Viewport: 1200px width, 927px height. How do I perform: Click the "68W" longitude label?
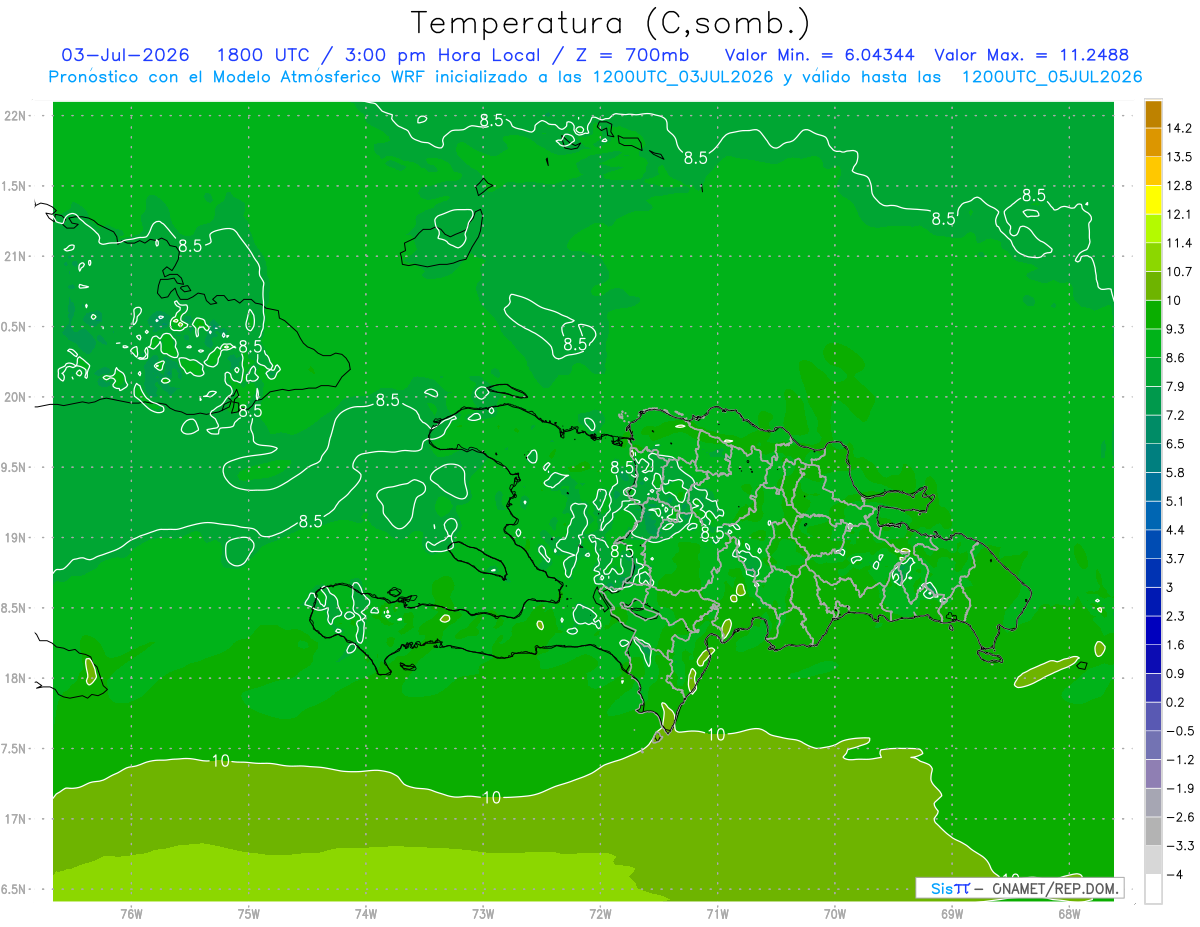pyautogui.click(x=1069, y=914)
